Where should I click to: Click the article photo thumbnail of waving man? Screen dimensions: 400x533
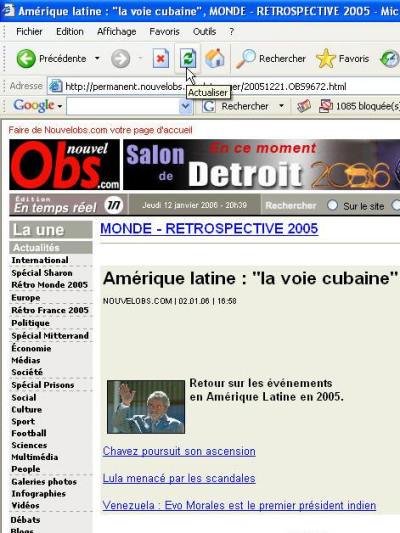click(x=146, y=407)
